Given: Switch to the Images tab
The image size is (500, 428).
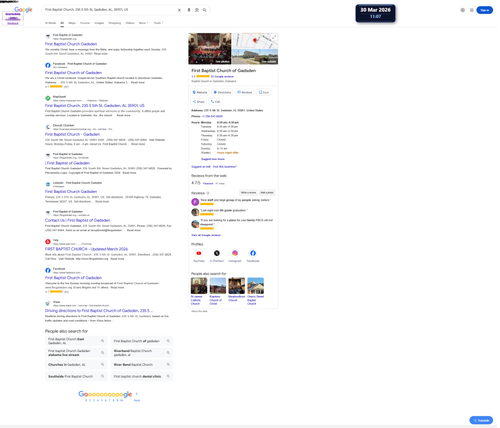Looking at the screenshot, I should [99, 23].
